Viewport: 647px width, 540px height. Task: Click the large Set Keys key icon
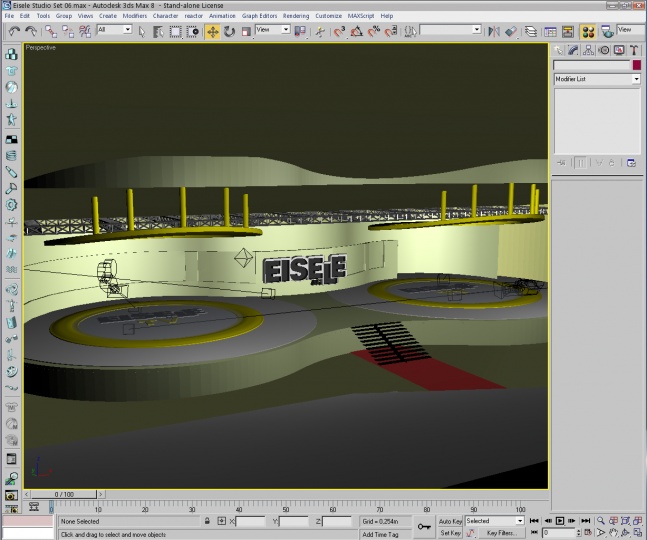pos(424,527)
